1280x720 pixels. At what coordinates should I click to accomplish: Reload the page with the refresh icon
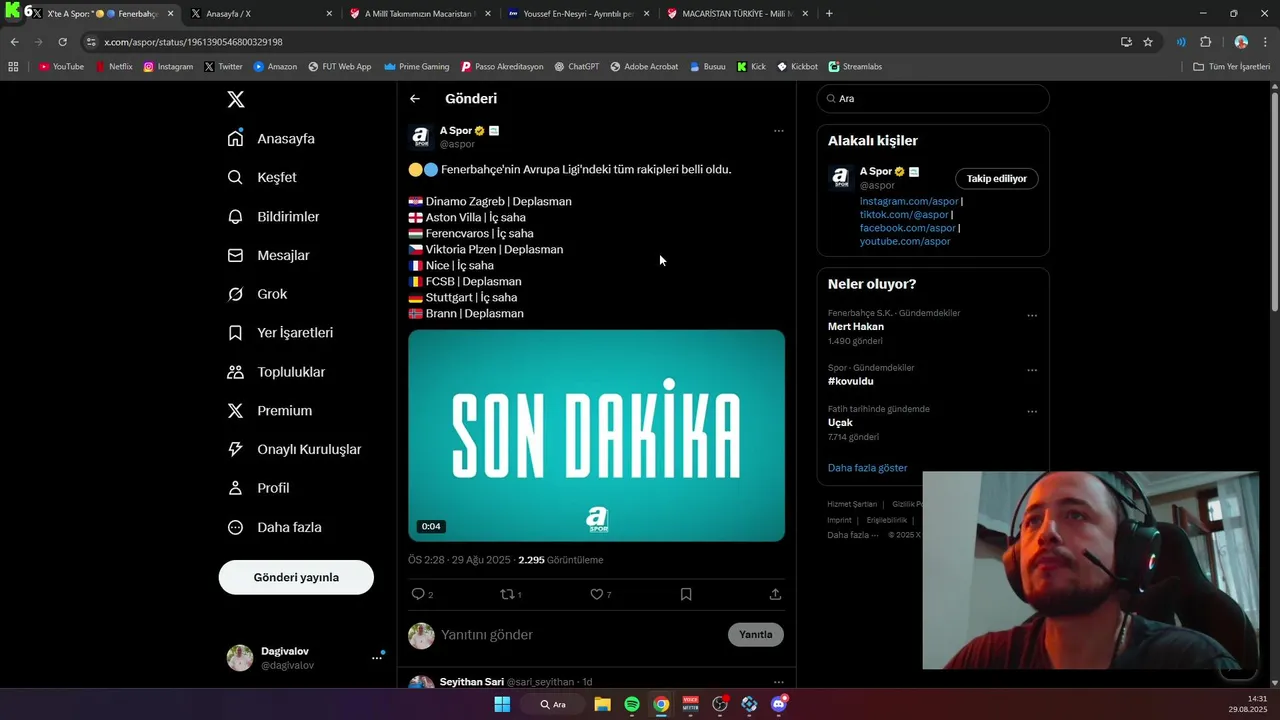coord(62,42)
